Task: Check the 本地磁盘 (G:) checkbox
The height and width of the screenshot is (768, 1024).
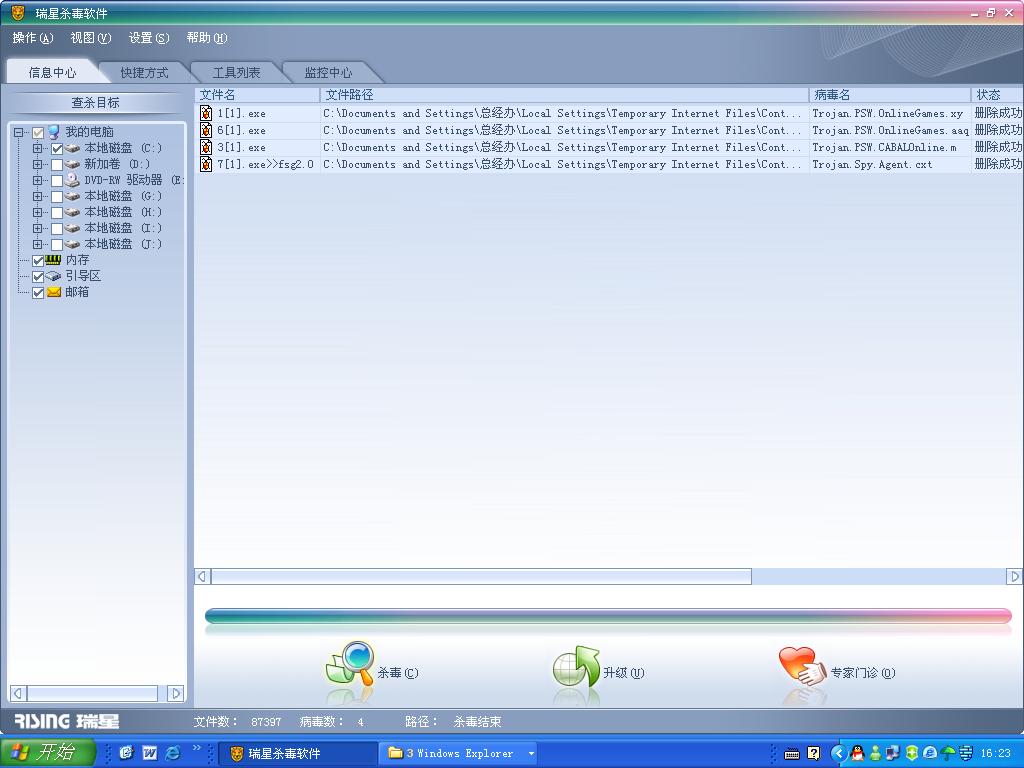Action: coord(57,196)
